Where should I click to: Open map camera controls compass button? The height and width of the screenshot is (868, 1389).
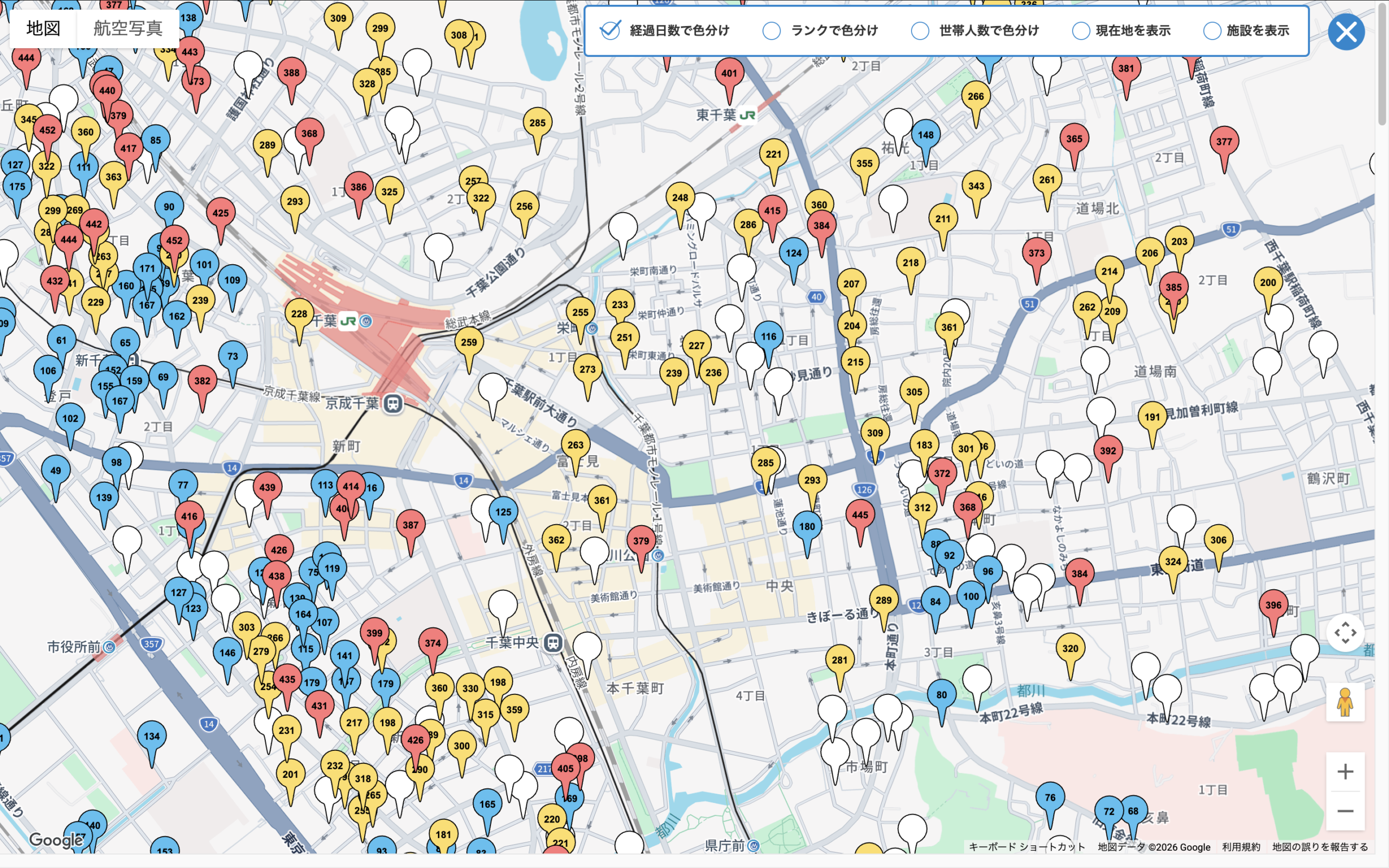(1345, 633)
